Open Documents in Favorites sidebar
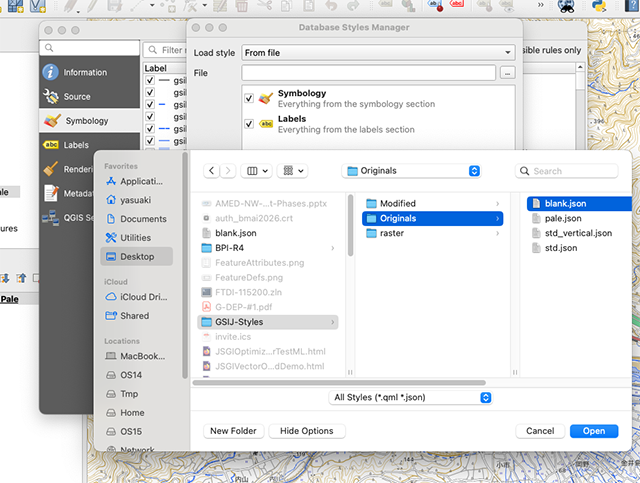 pos(136,219)
